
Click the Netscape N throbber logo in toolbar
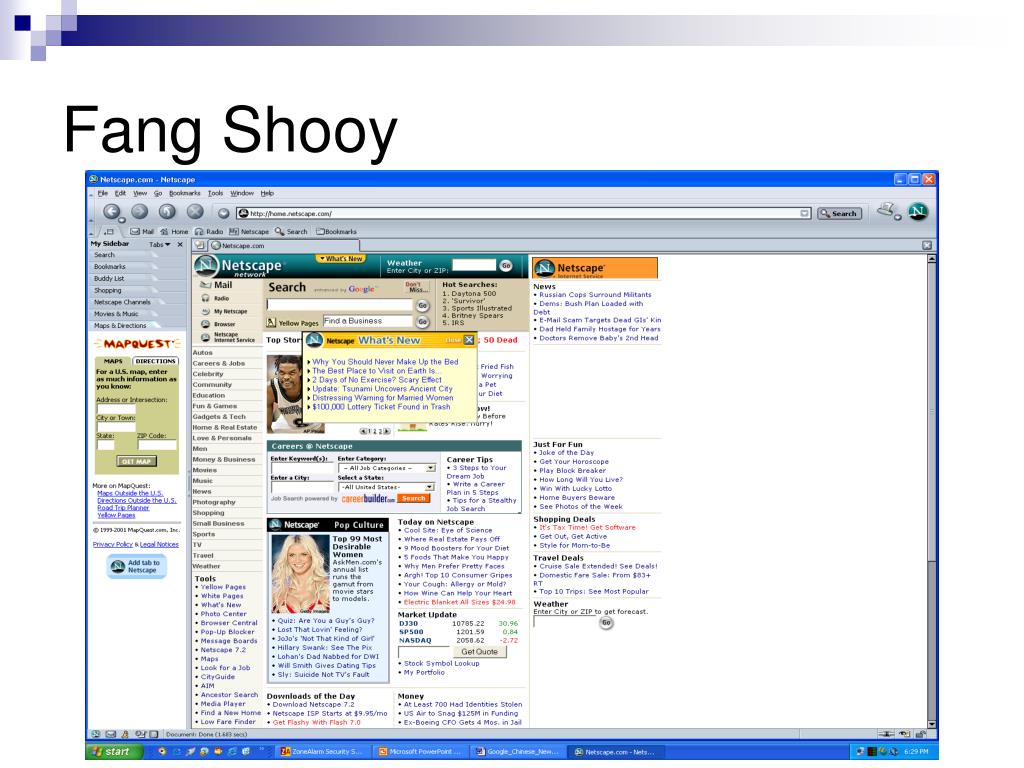tap(918, 212)
